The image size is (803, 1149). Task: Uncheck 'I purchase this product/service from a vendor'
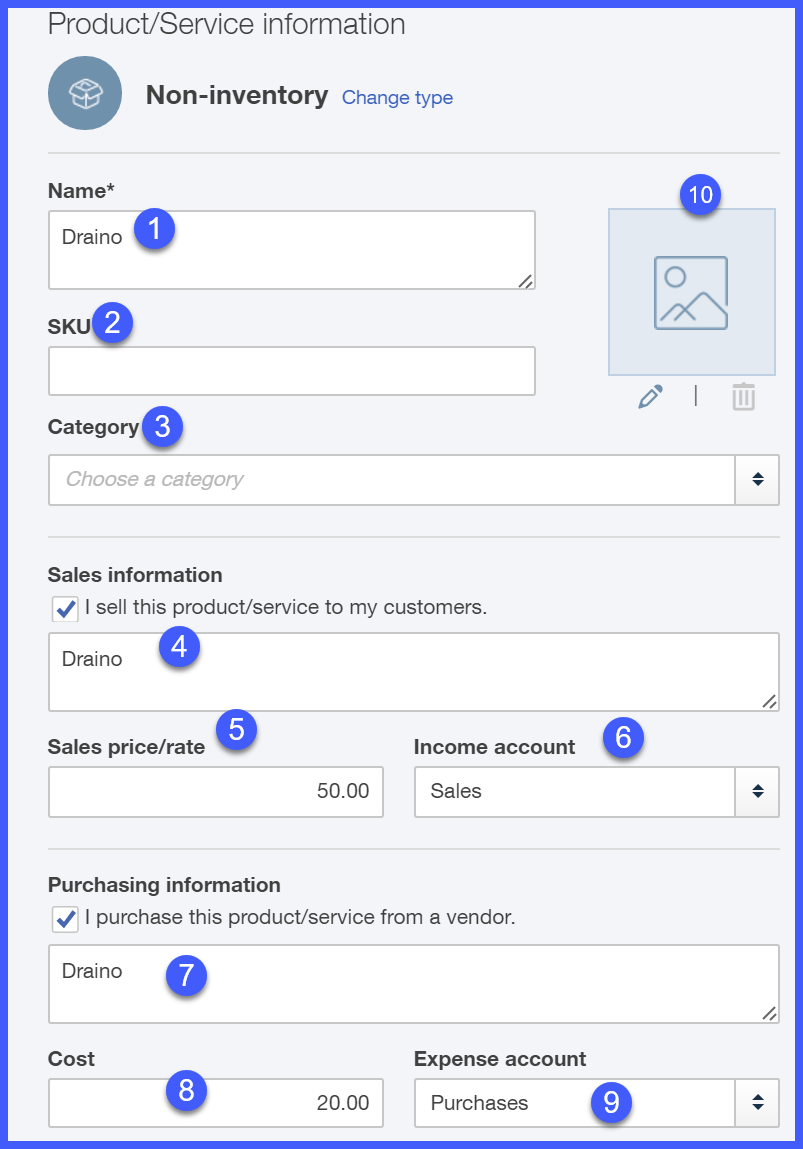(65, 919)
